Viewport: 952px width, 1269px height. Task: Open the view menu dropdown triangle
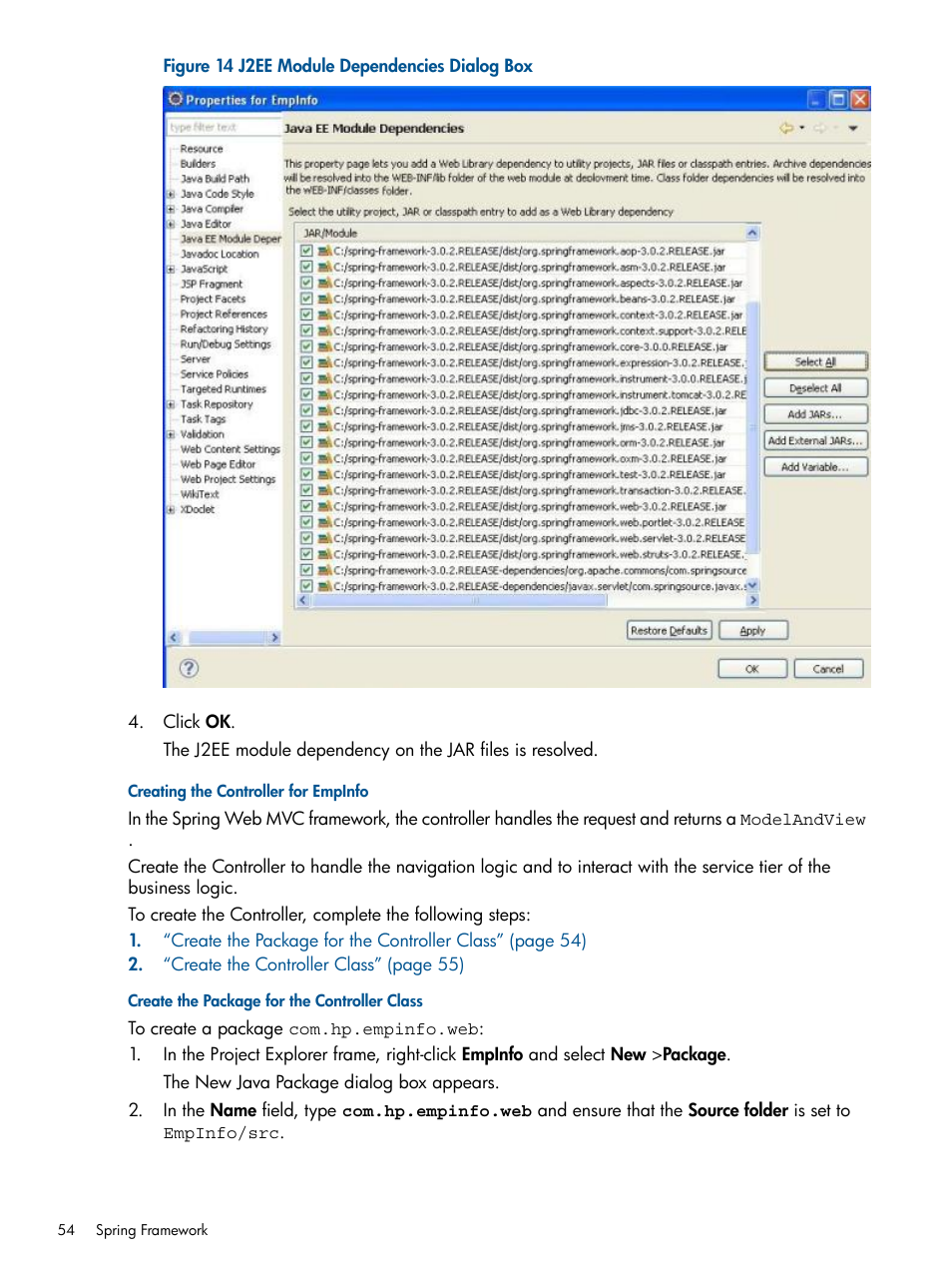click(x=853, y=128)
